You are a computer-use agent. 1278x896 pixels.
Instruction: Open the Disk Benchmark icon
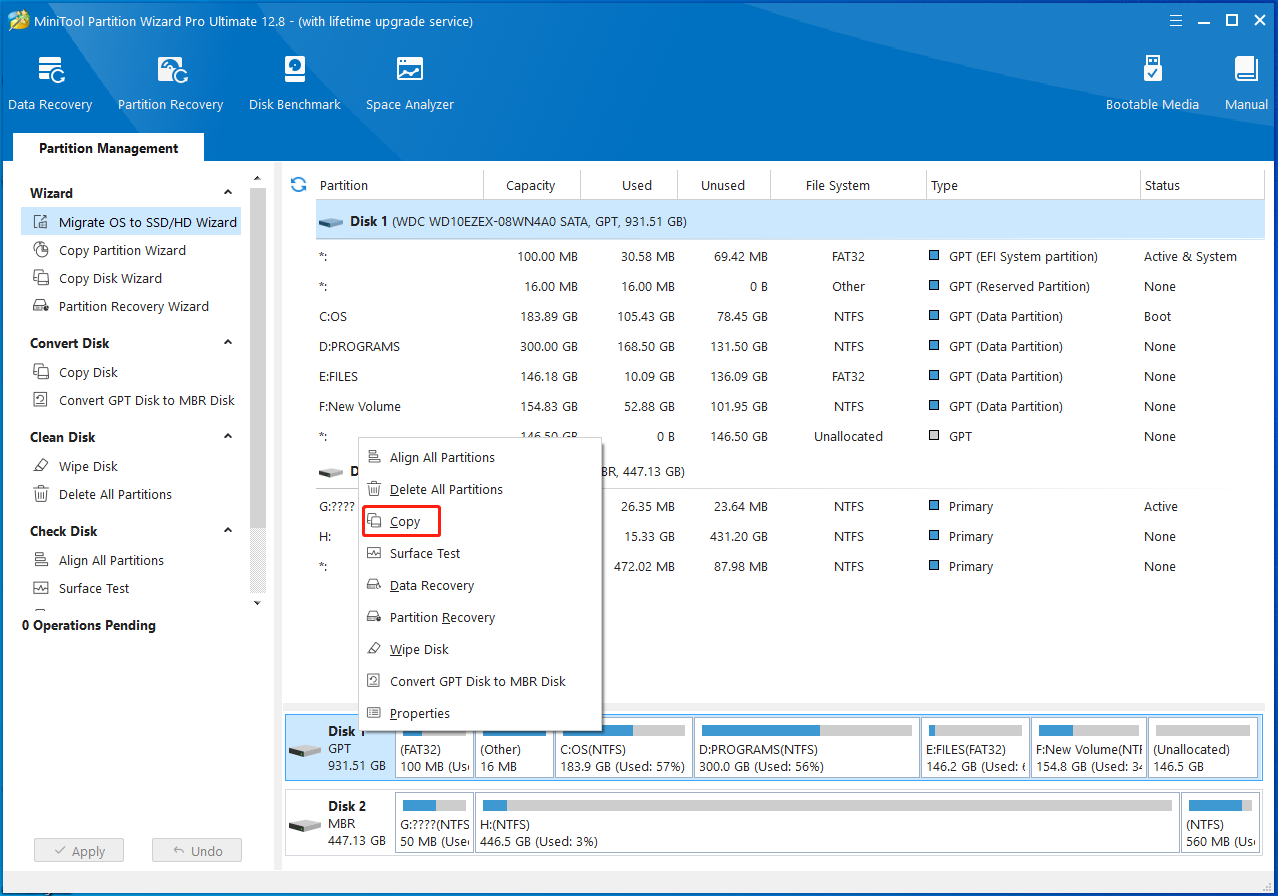click(x=294, y=70)
